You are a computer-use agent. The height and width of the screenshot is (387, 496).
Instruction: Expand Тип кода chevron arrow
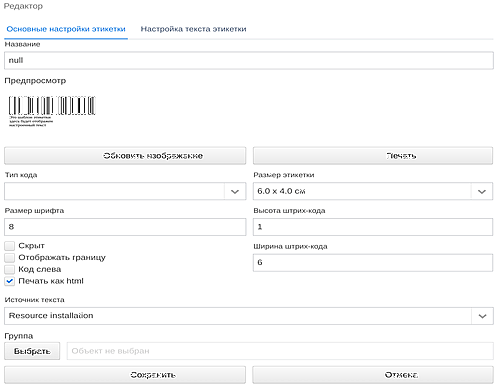click(x=235, y=192)
